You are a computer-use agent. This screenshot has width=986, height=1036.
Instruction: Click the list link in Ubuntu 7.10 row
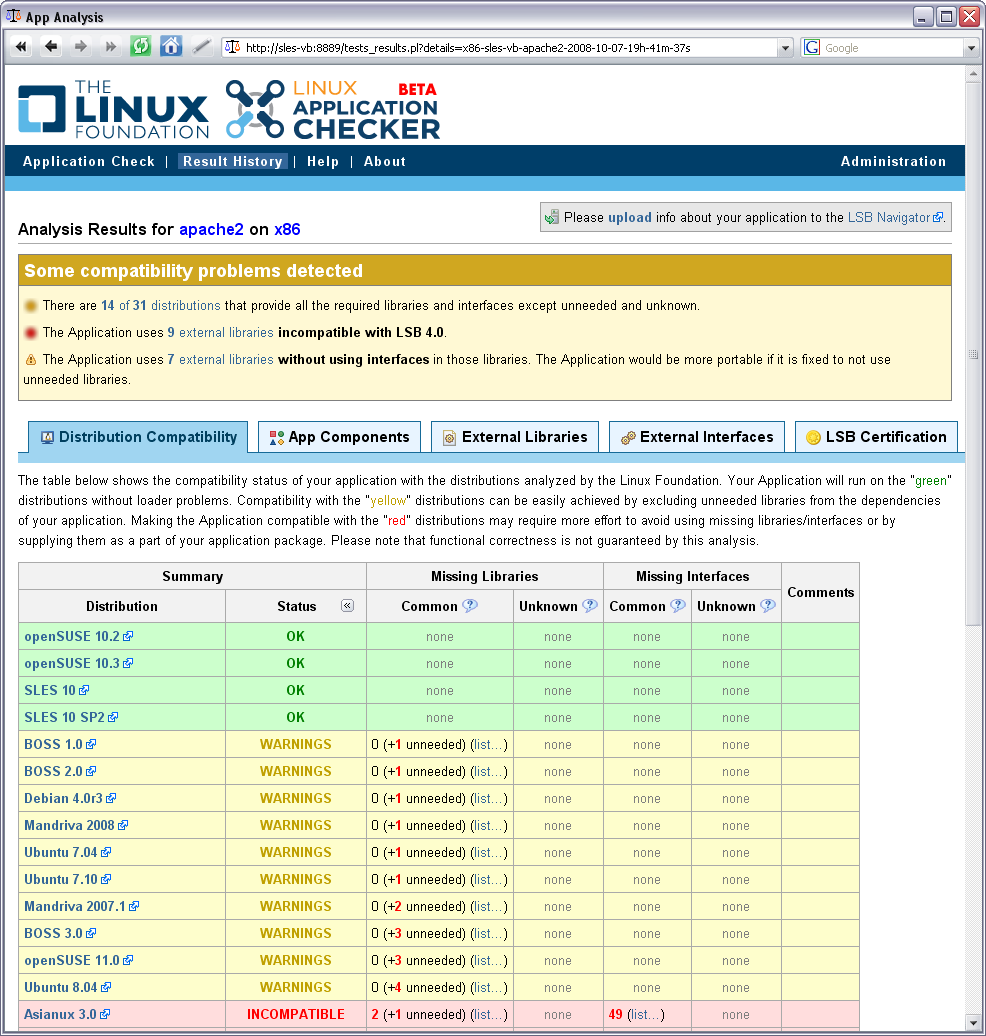tap(488, 879)
